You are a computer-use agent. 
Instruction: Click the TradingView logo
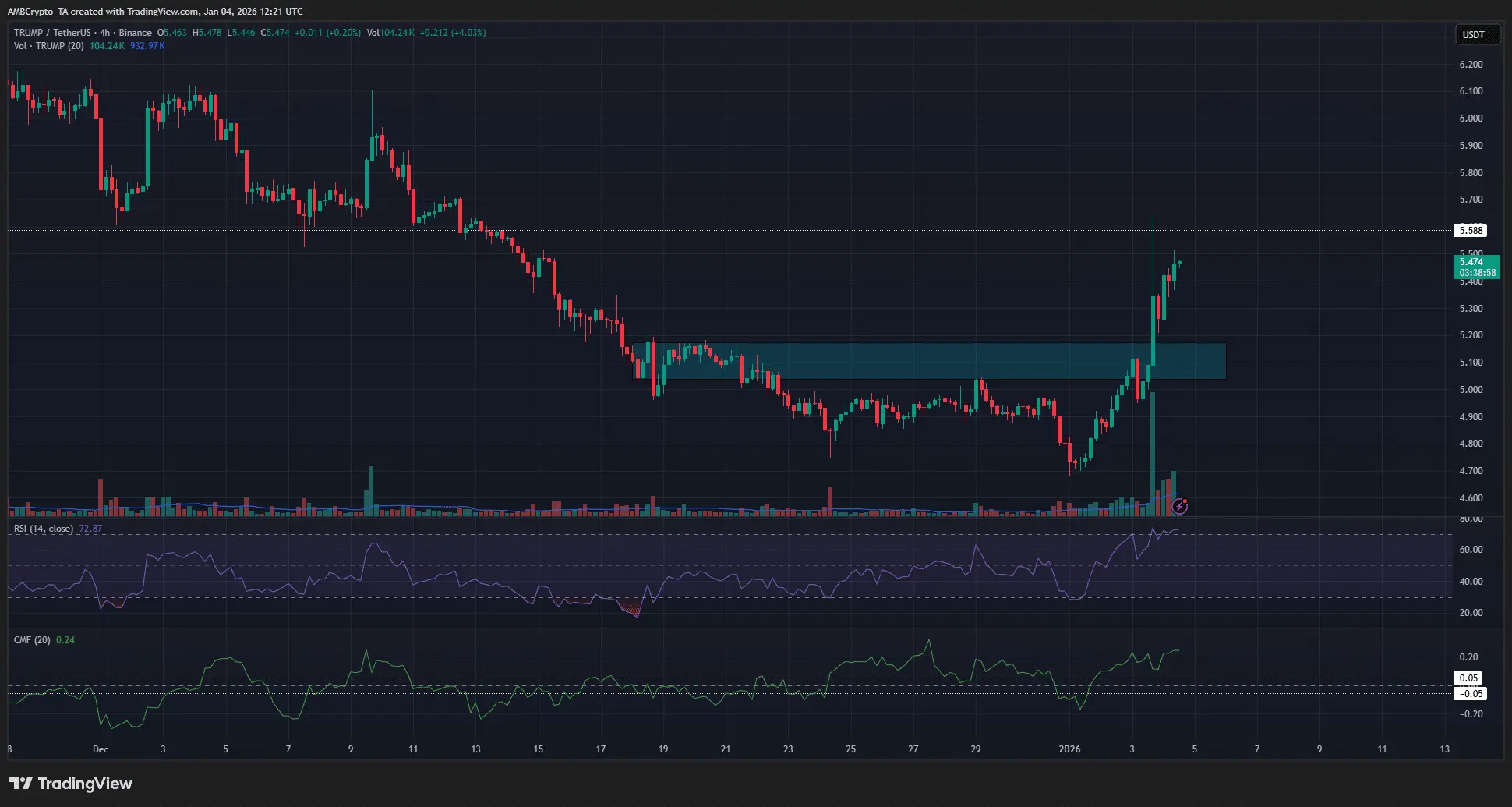70,784
